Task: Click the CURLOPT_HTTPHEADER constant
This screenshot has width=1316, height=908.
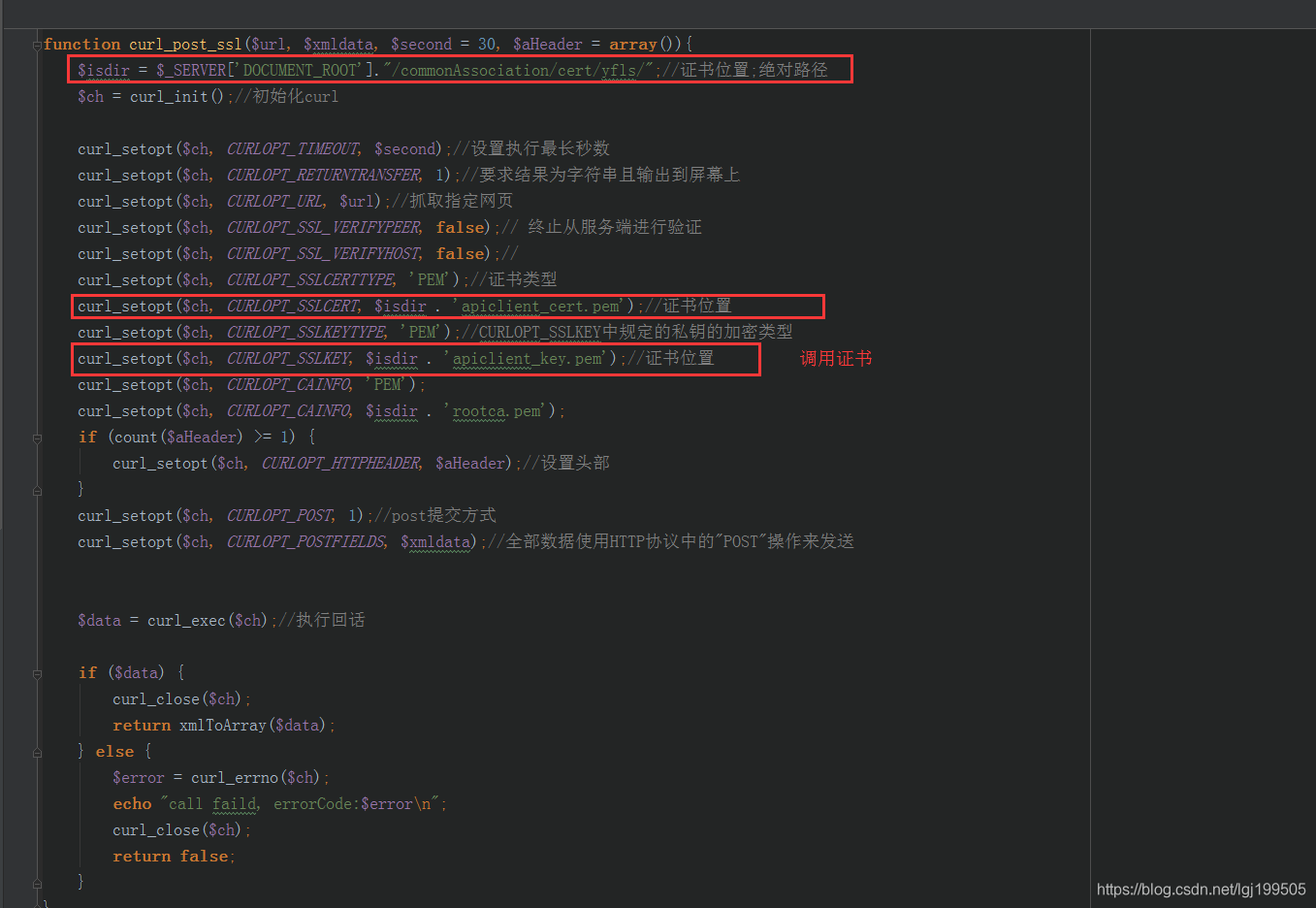Action: pyautogui.click(x=340, y=464)
